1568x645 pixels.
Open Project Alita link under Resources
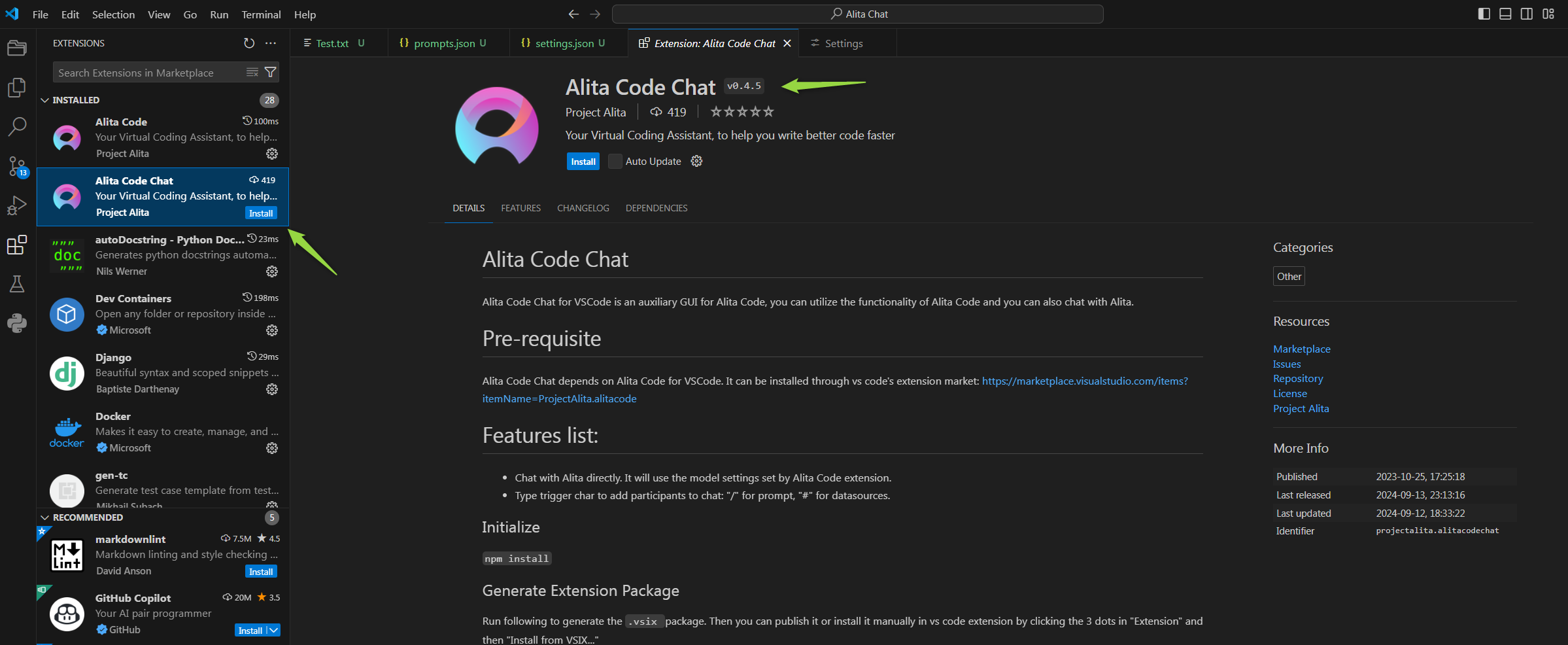point(1301,409)
